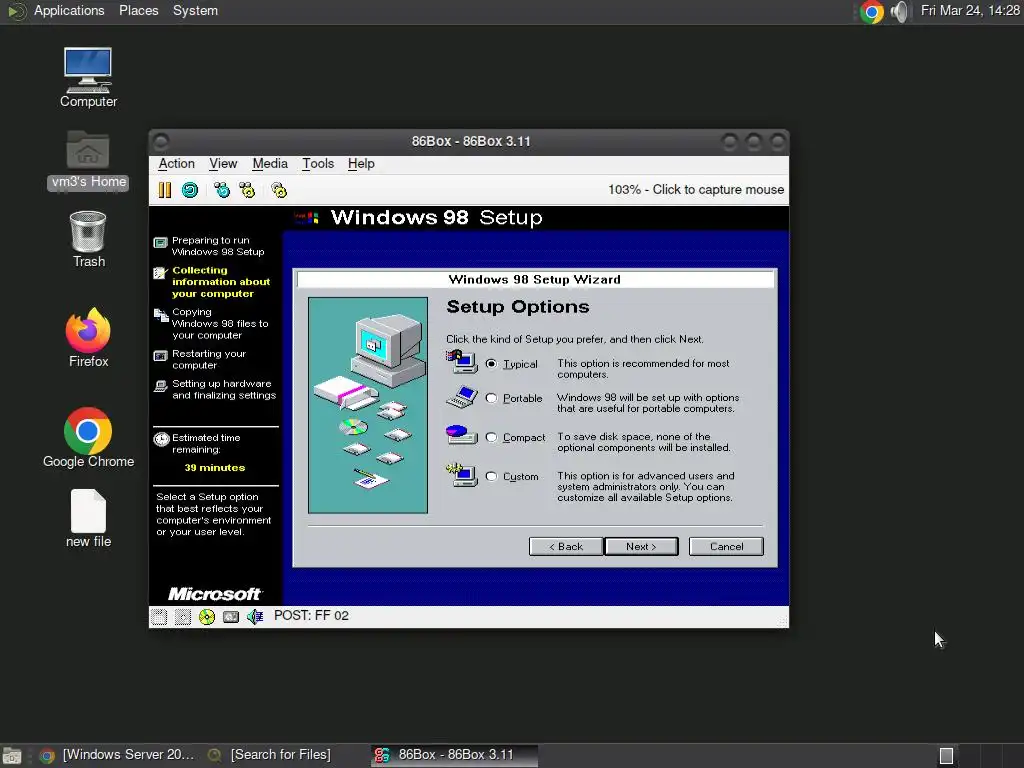Click the computer icon beside Custom option
This screenshot has width=1024, height=768.
click(x=462, y=475)
